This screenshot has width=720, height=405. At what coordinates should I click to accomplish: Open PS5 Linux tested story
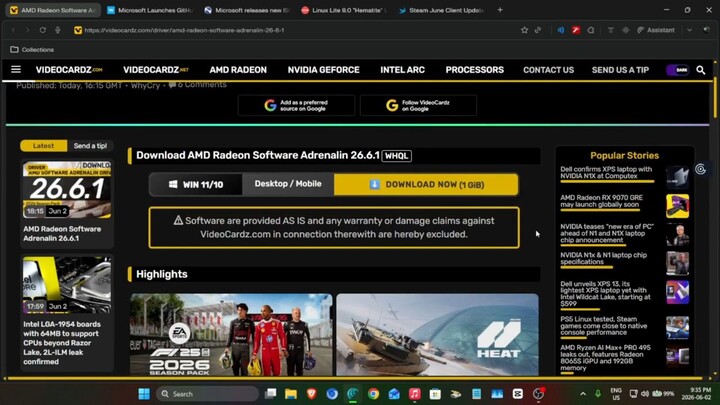click(603, 326)
